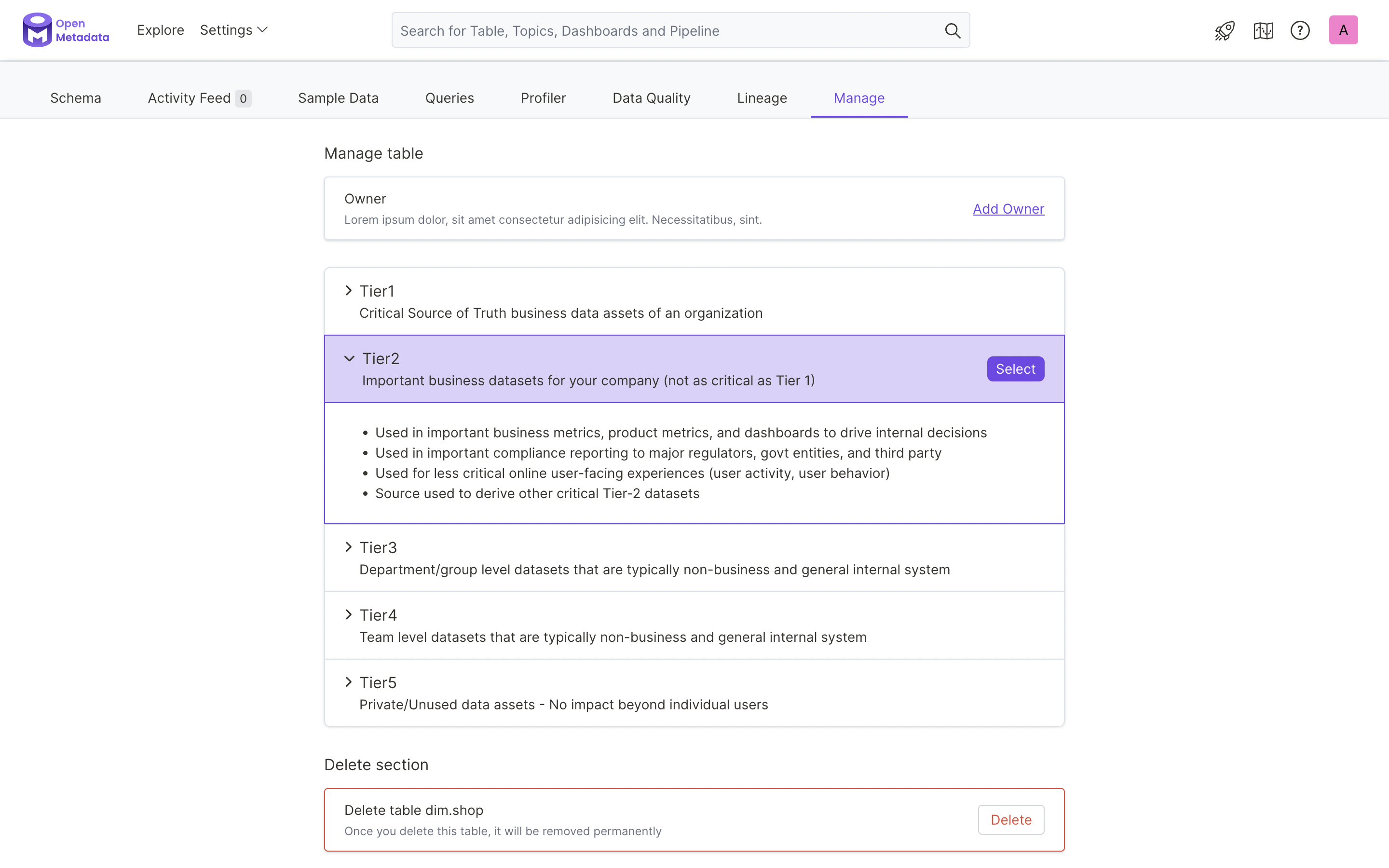Click the search magnifier icon

[952, 30]
